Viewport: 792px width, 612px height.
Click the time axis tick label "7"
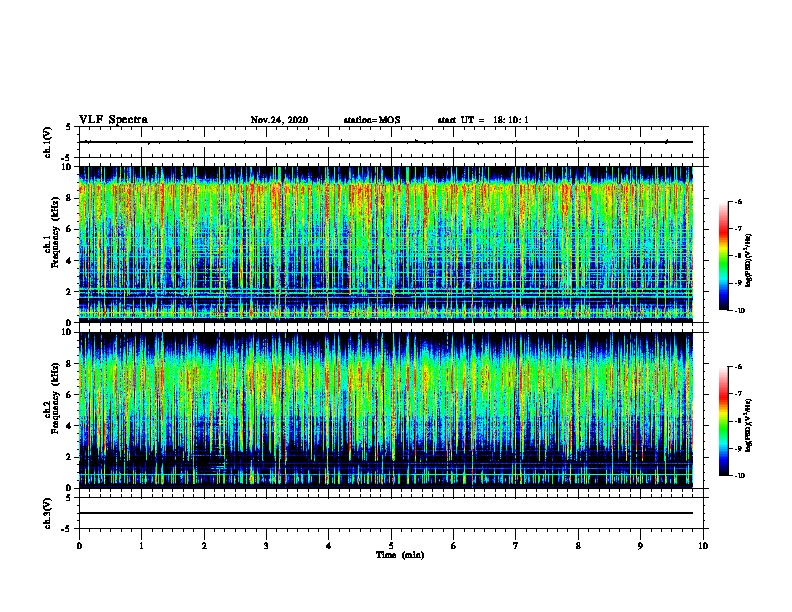point(516,546)
